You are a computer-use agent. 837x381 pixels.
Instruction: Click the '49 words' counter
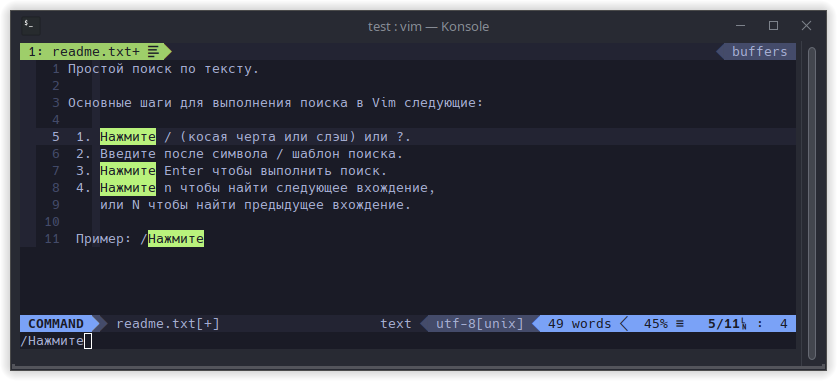pyautogui.click(x=579, y=324)
